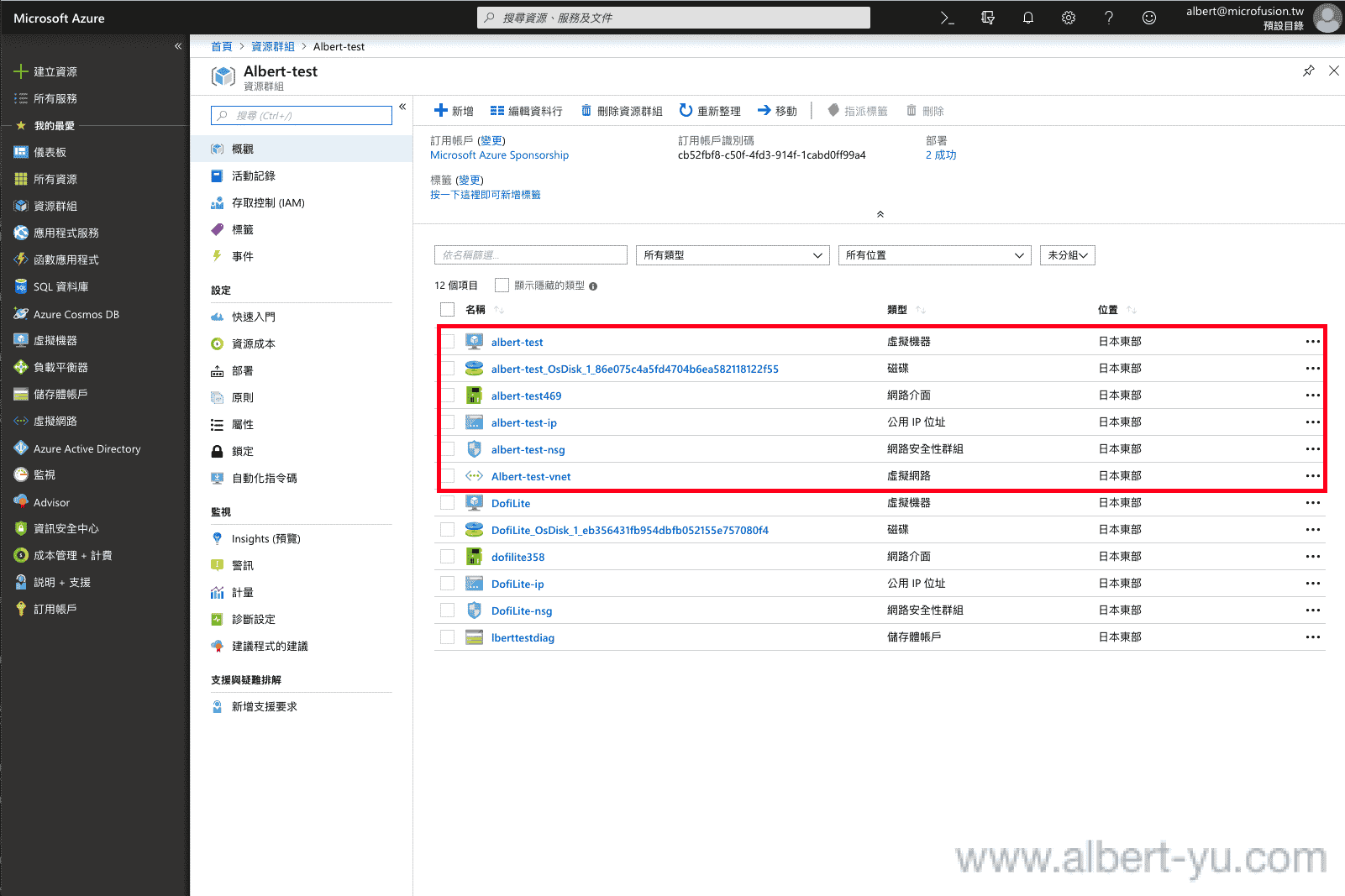Open the 所有位置 location filter dropdown

[x=935, y=255]
